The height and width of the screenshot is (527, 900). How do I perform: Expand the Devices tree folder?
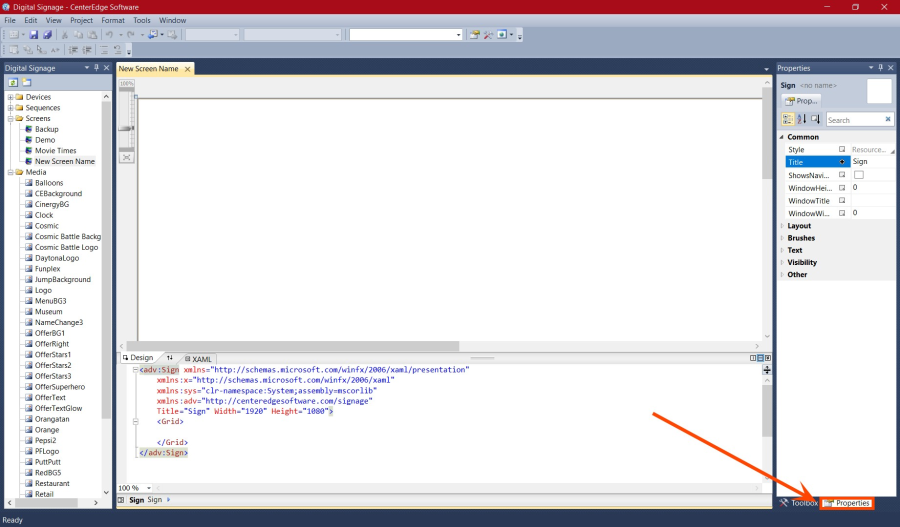tap(10, 97)
